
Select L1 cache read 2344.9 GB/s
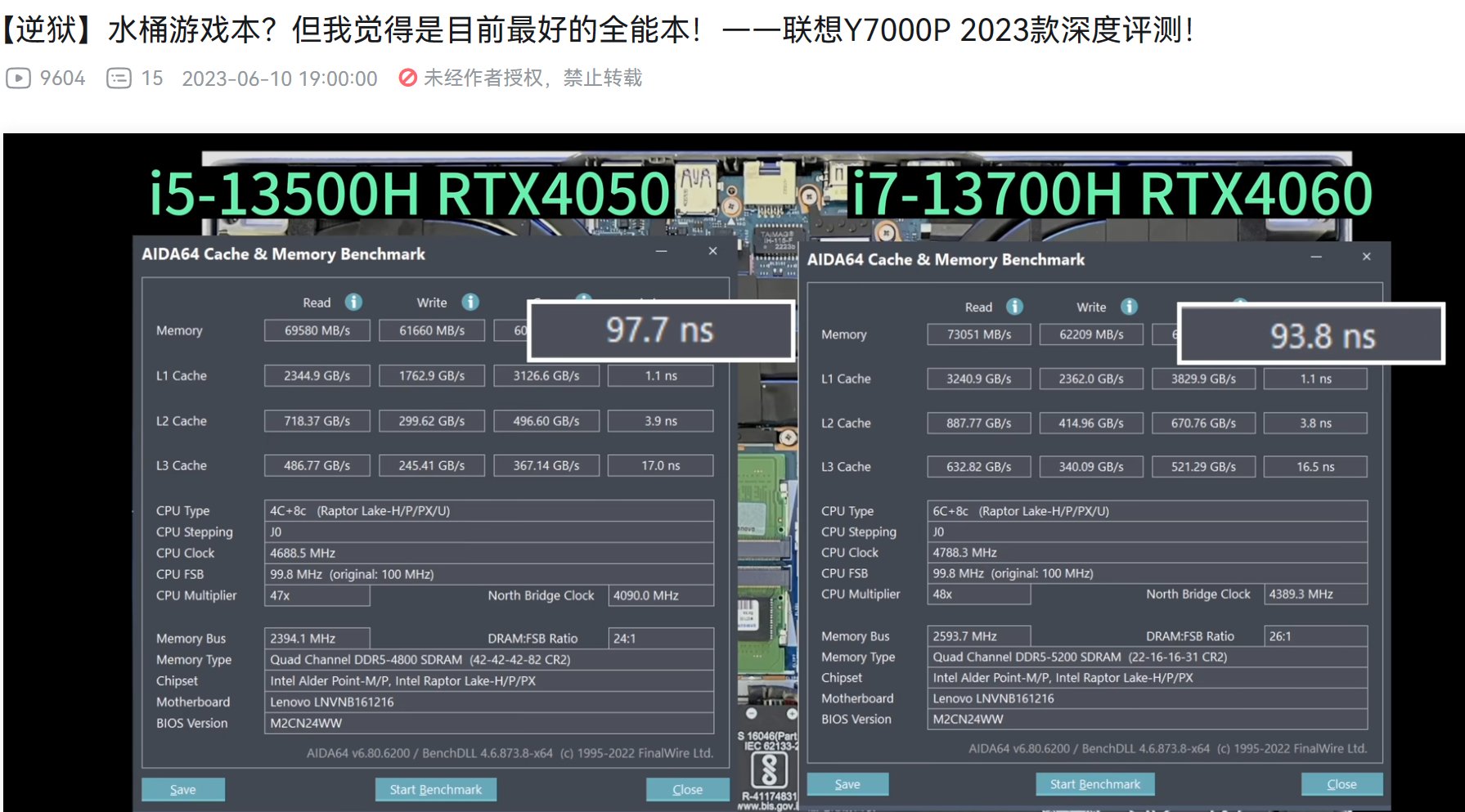click(317, 375)
